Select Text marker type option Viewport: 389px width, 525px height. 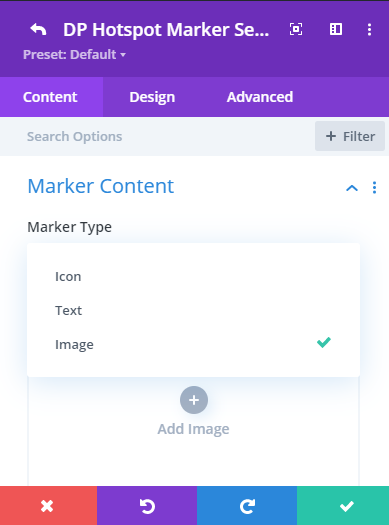tap(193, 310)
